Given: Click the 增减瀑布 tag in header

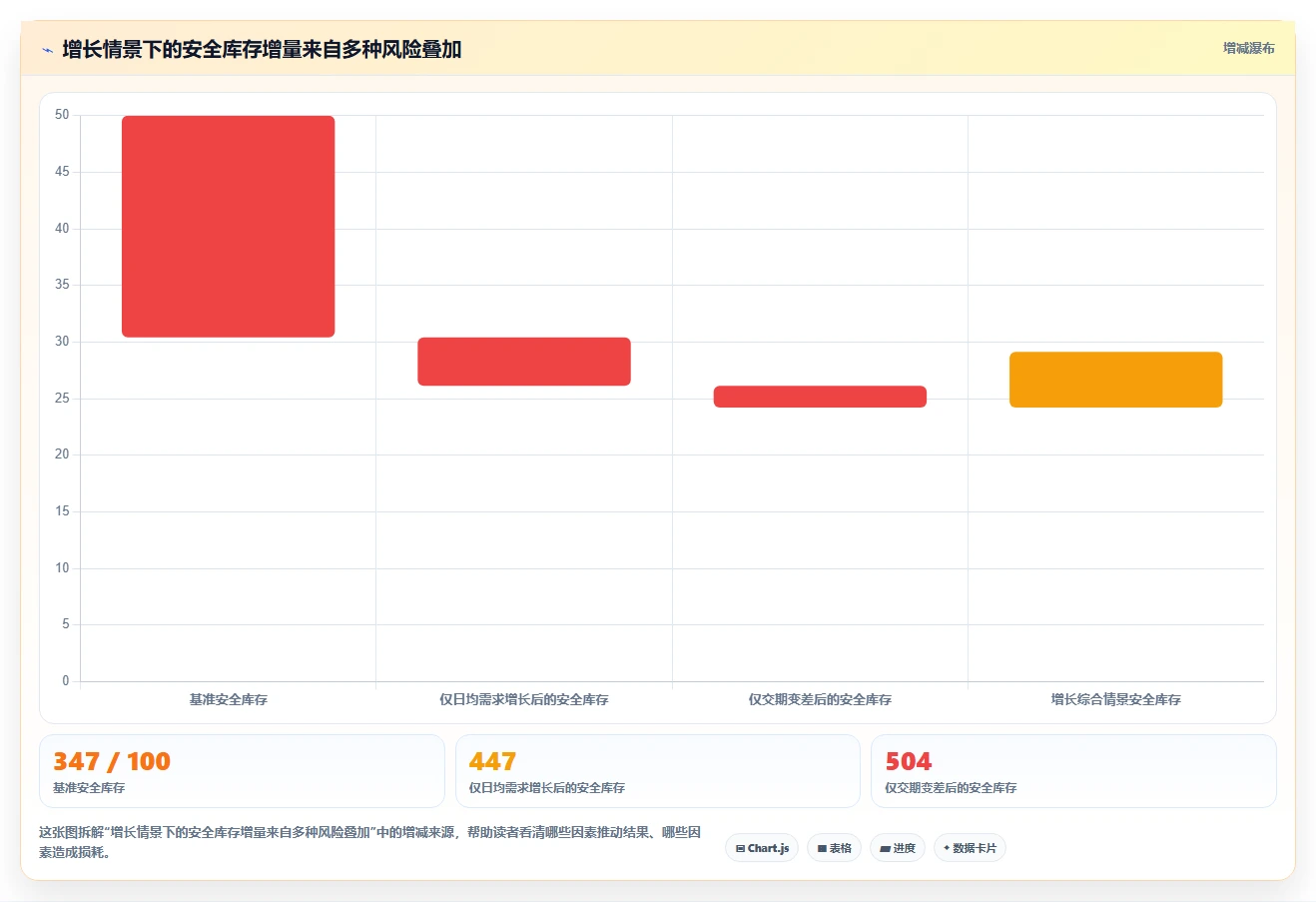Looking at the screenshot, I should click(x=1249, y=48).
